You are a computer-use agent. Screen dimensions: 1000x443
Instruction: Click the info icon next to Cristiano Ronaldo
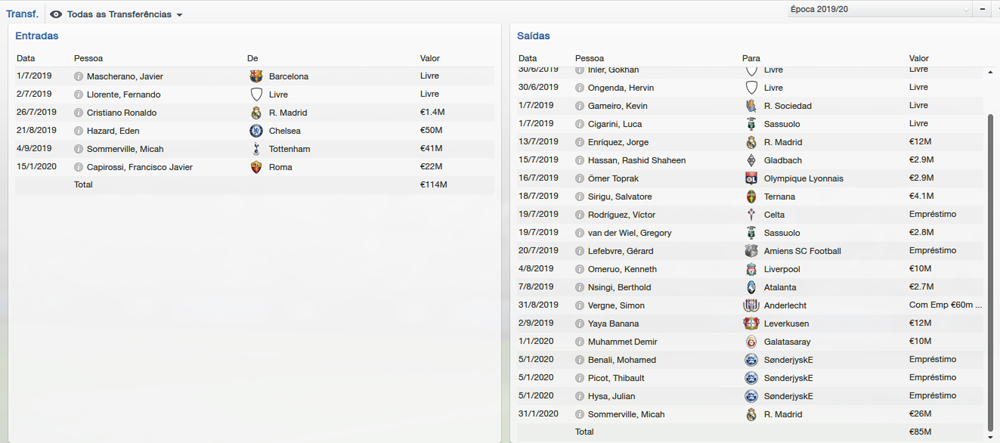[79, 113]
